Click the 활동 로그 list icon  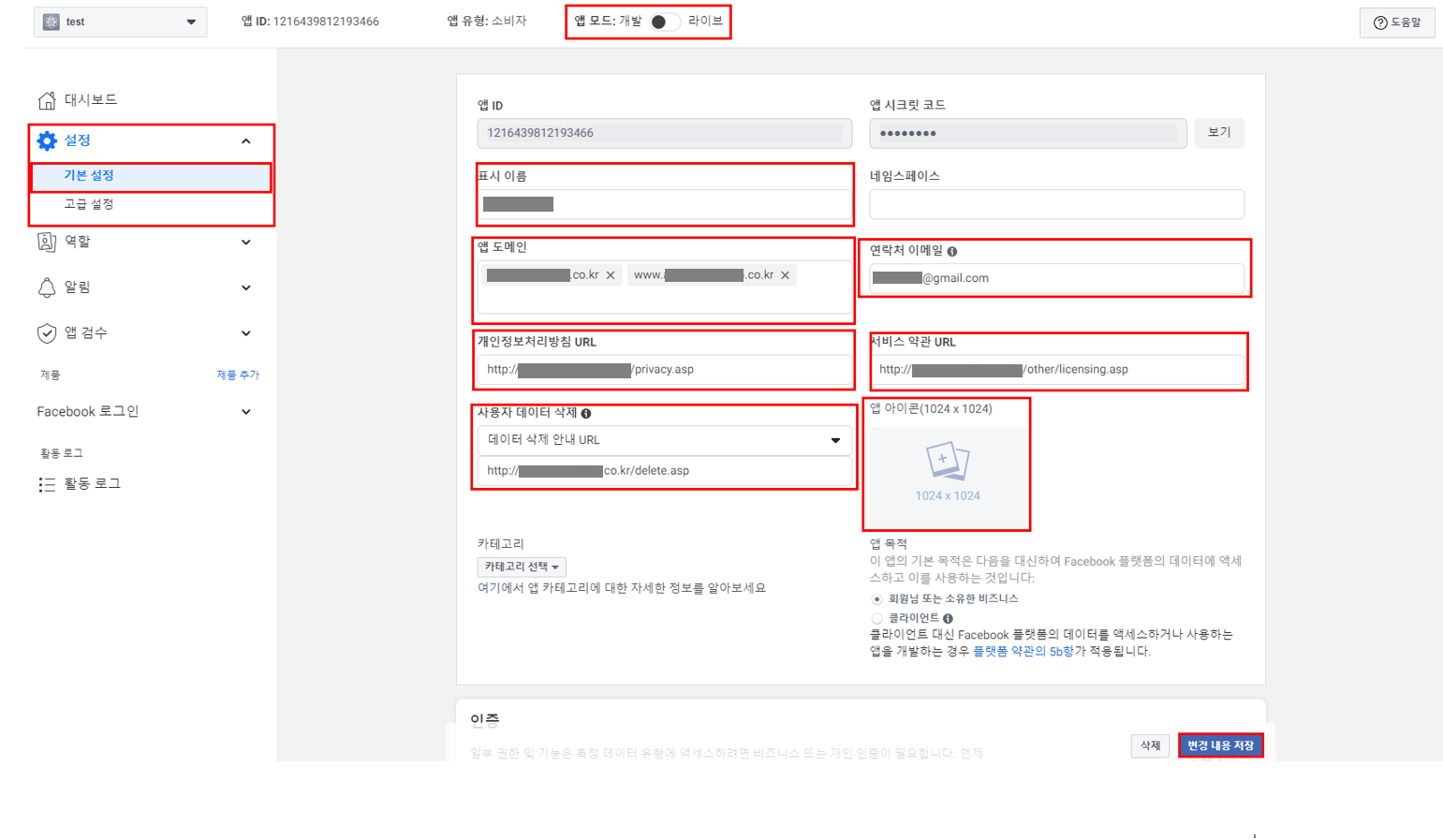[47, 484]
